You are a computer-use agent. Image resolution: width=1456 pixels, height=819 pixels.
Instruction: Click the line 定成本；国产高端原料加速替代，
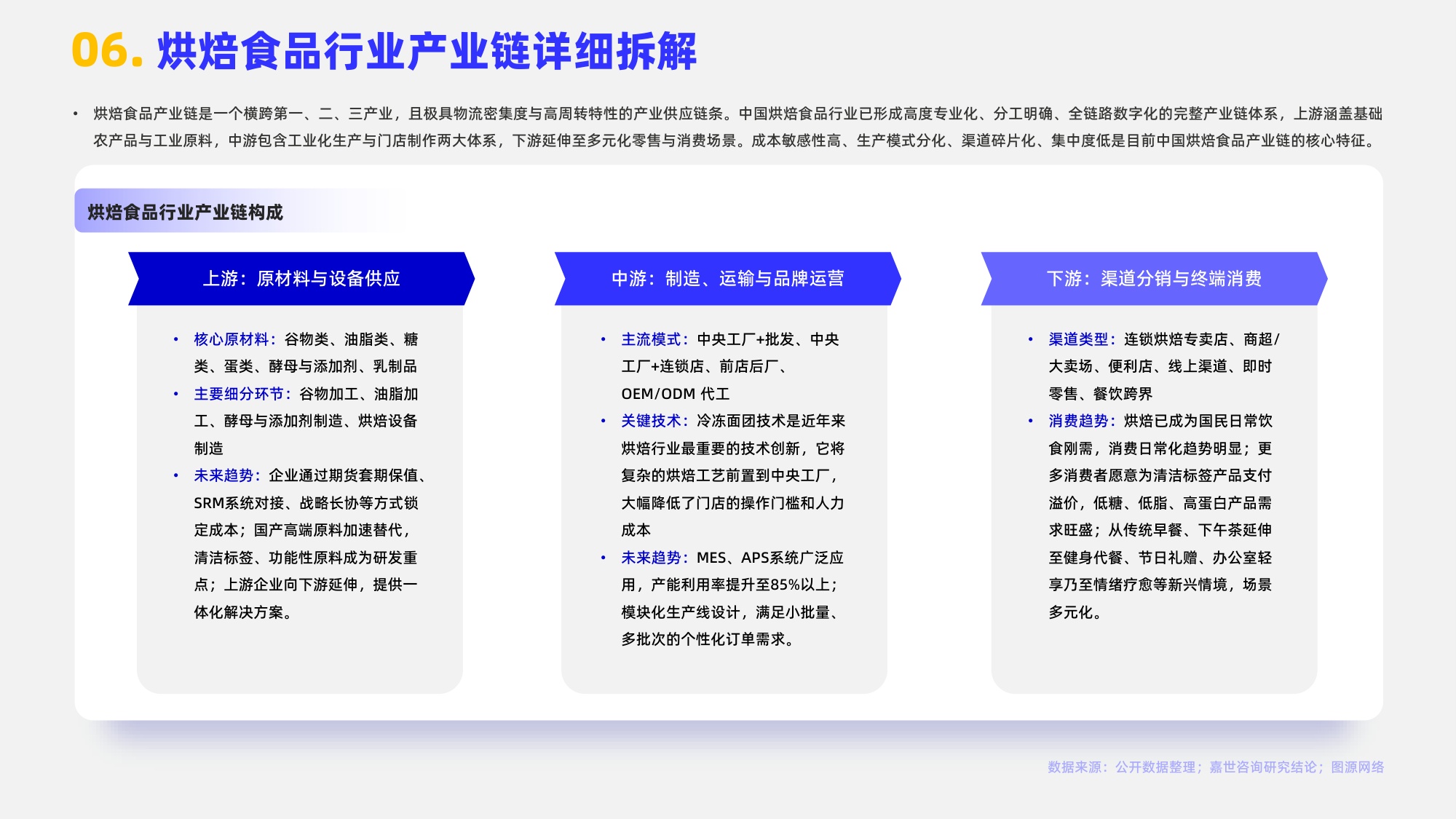[303, 530]
